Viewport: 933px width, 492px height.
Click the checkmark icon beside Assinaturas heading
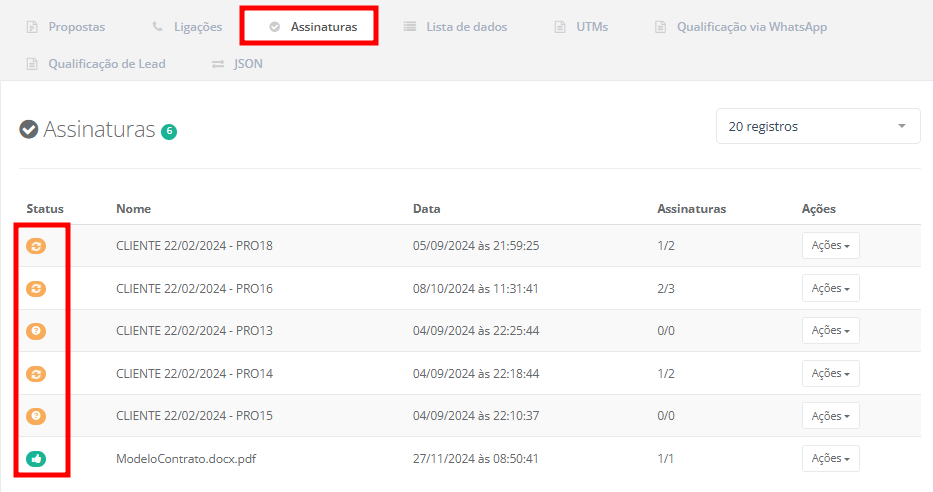[x=29, y=130]
